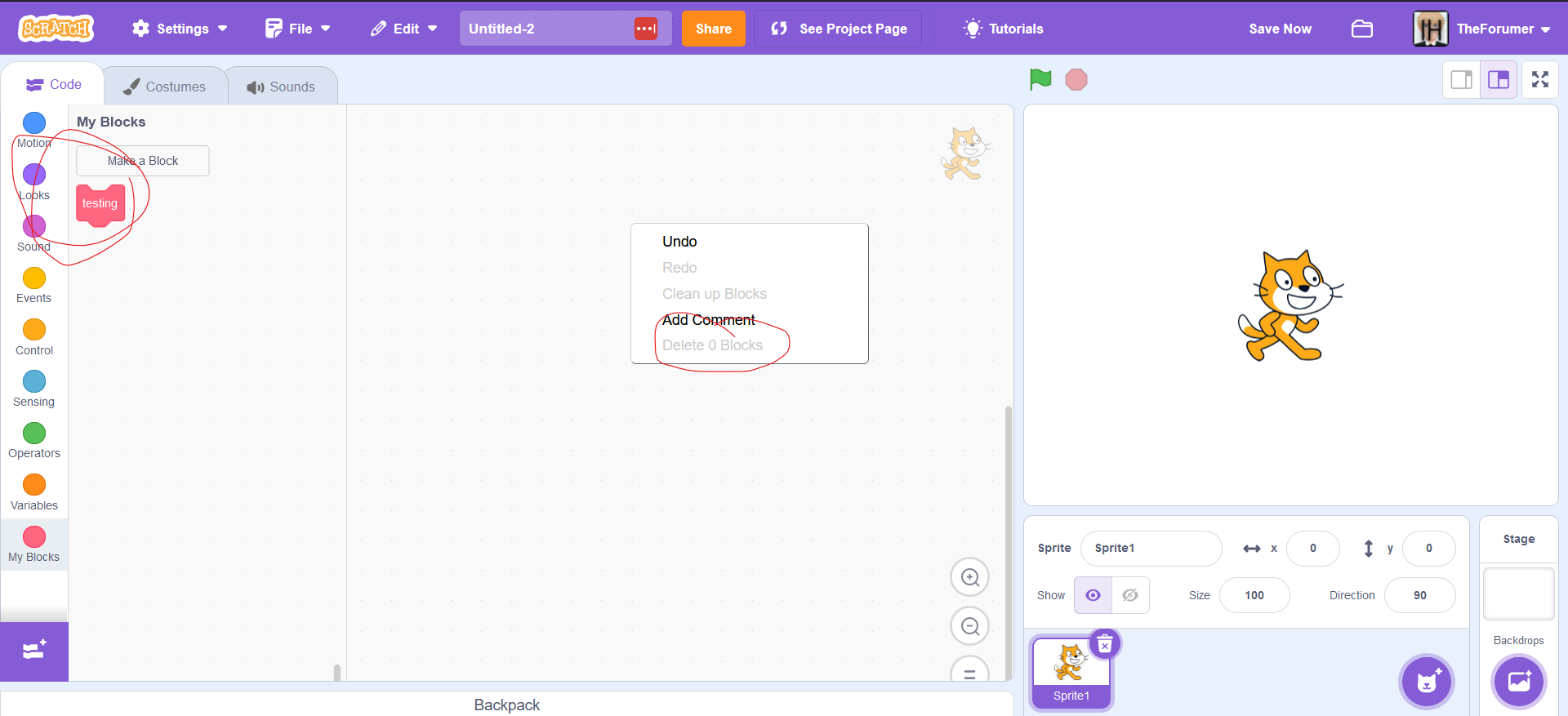Expand the Settings dropdown menu
Viewport: 1568px width, 716px height.
click(x=180, y=29)
